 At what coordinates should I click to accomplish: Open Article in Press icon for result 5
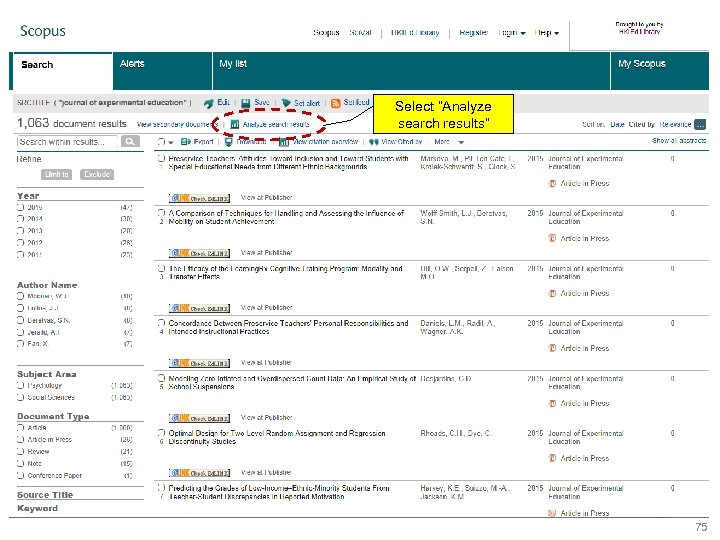[x=552, y=403]
